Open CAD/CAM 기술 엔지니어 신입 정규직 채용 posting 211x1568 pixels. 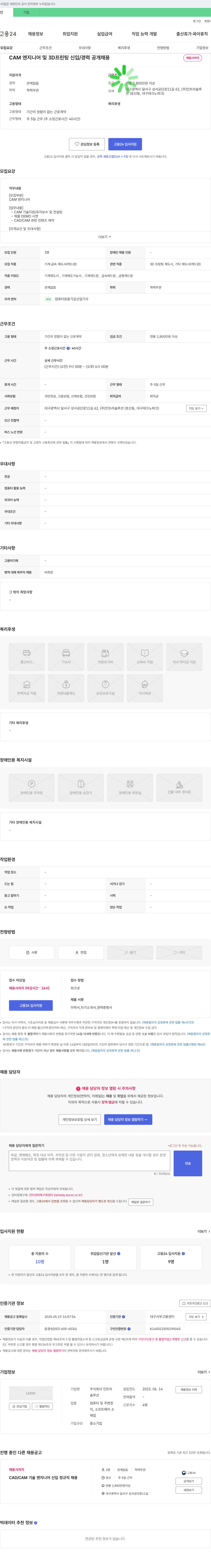pyautogui.click(x=43, y=1477)
